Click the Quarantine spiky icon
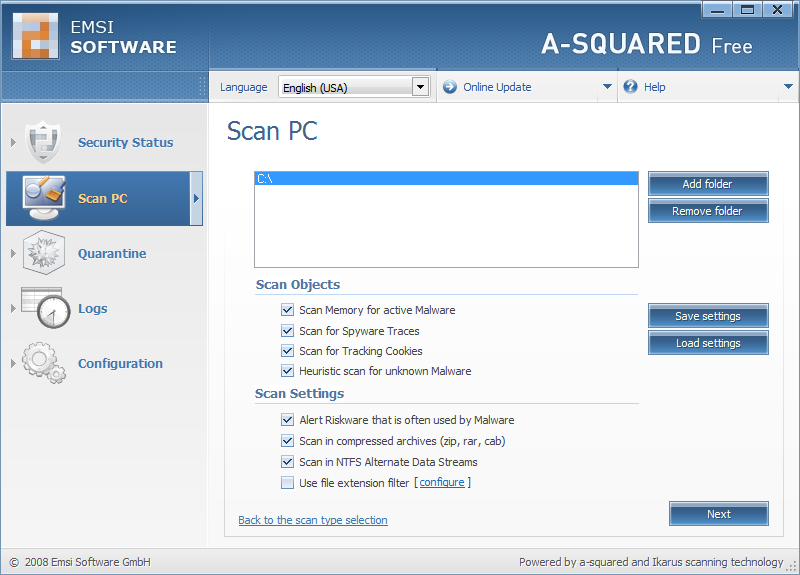Image resolution: width=800 pixels, height=575 pixels. click(x=44, y=253)
